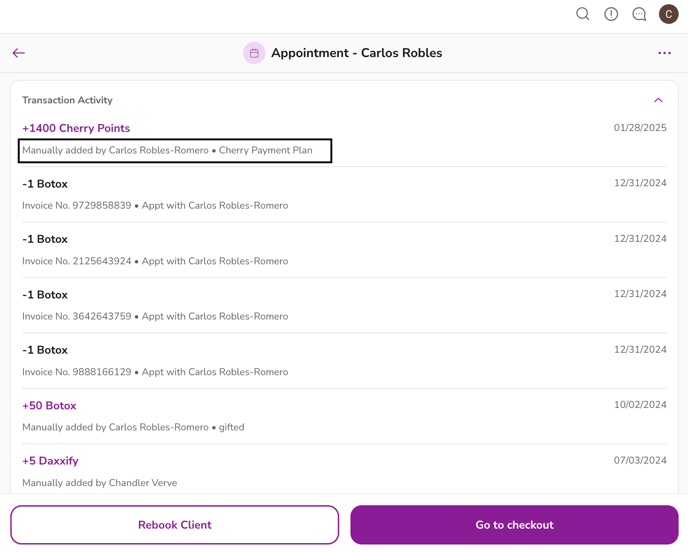
Task: Open the chat messages icon
Action: pos(639,14)
